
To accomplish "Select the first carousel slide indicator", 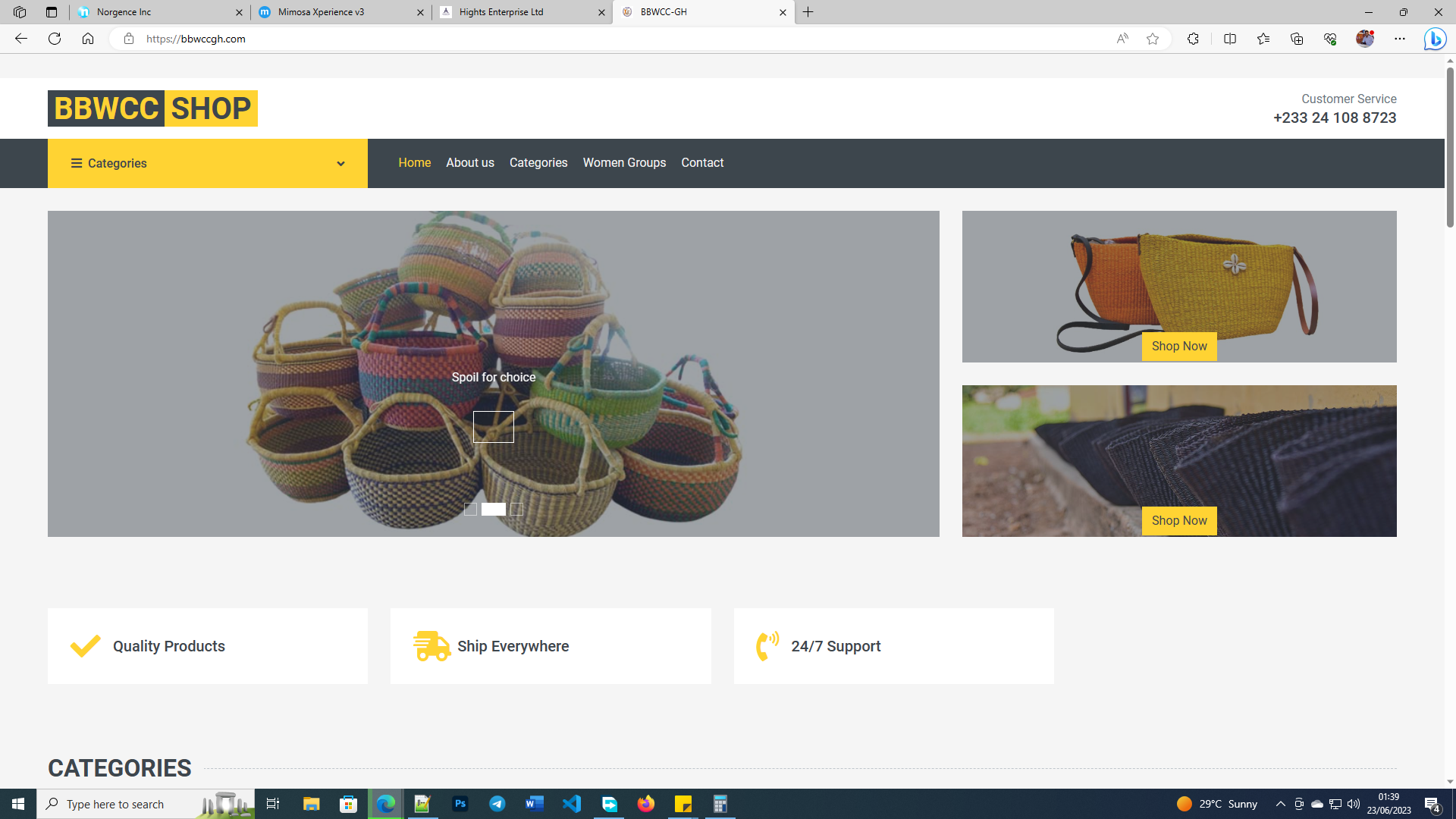I will [470, 510].
